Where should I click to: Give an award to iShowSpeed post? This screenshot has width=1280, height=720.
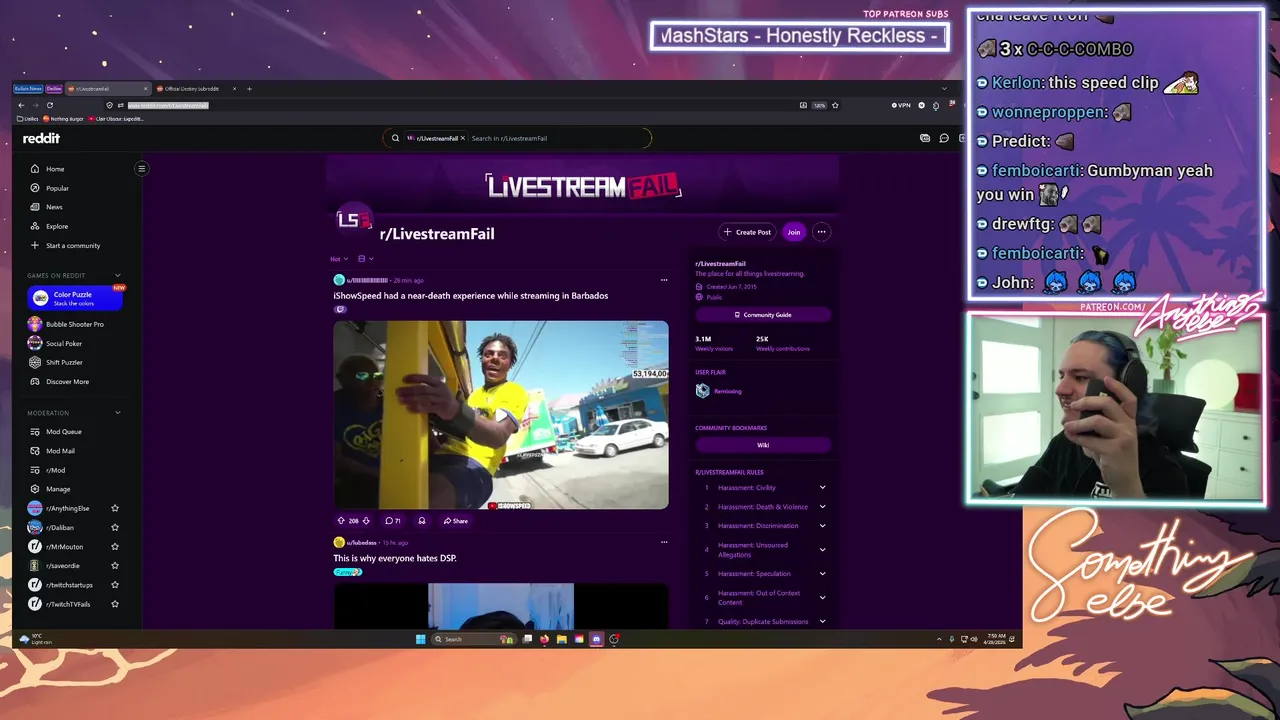[421, 521]
